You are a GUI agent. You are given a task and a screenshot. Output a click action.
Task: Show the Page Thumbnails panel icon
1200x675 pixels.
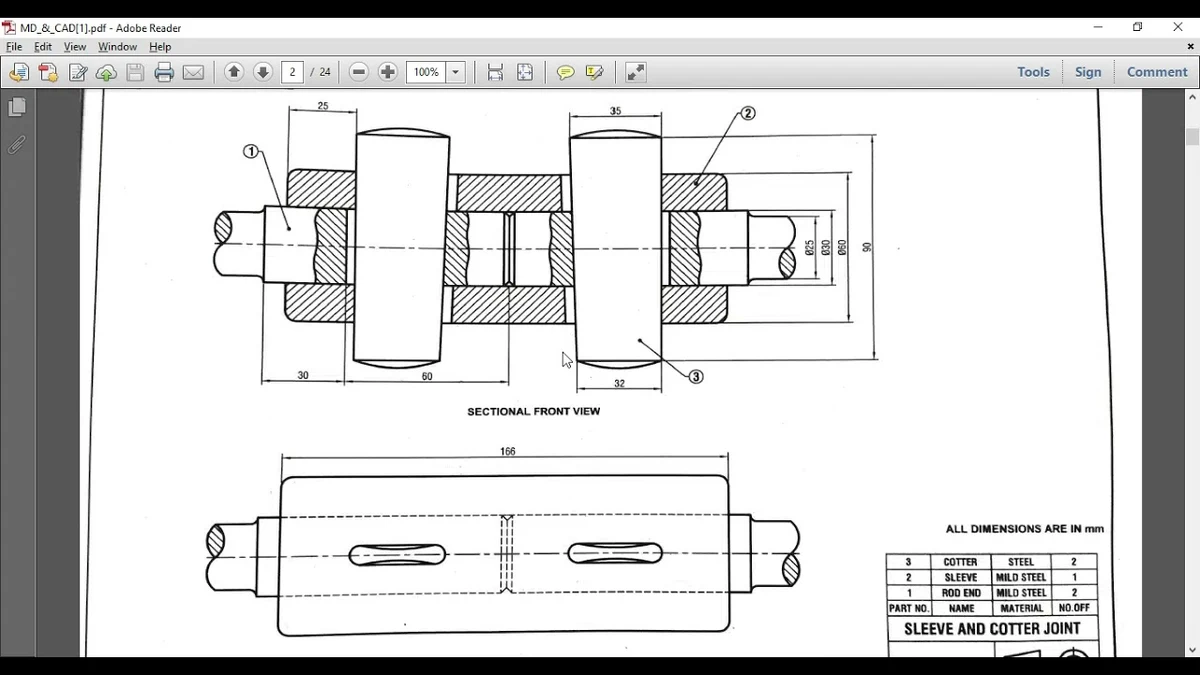[x=16, y=107]
